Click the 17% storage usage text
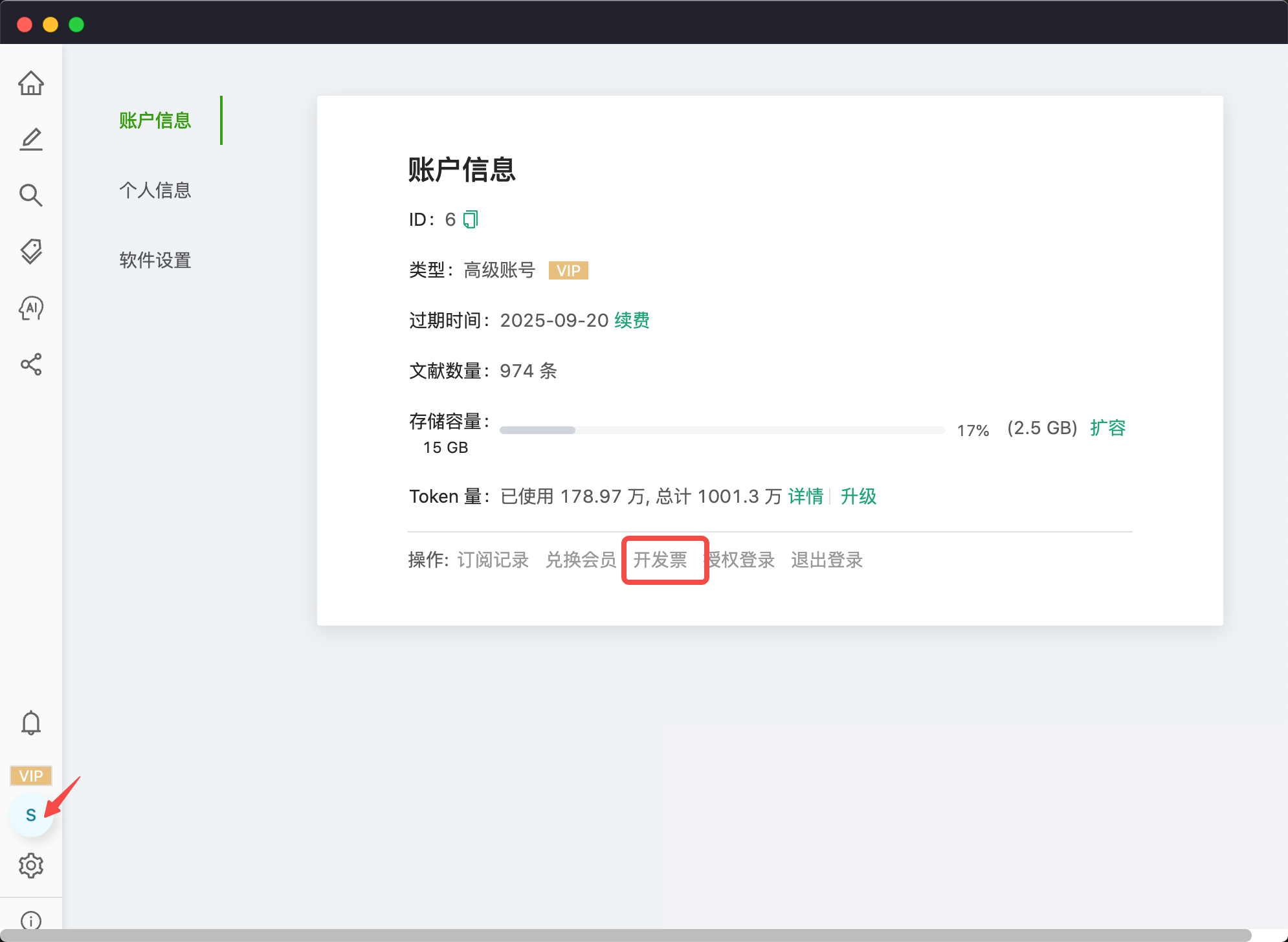 (x=973, y=430)
